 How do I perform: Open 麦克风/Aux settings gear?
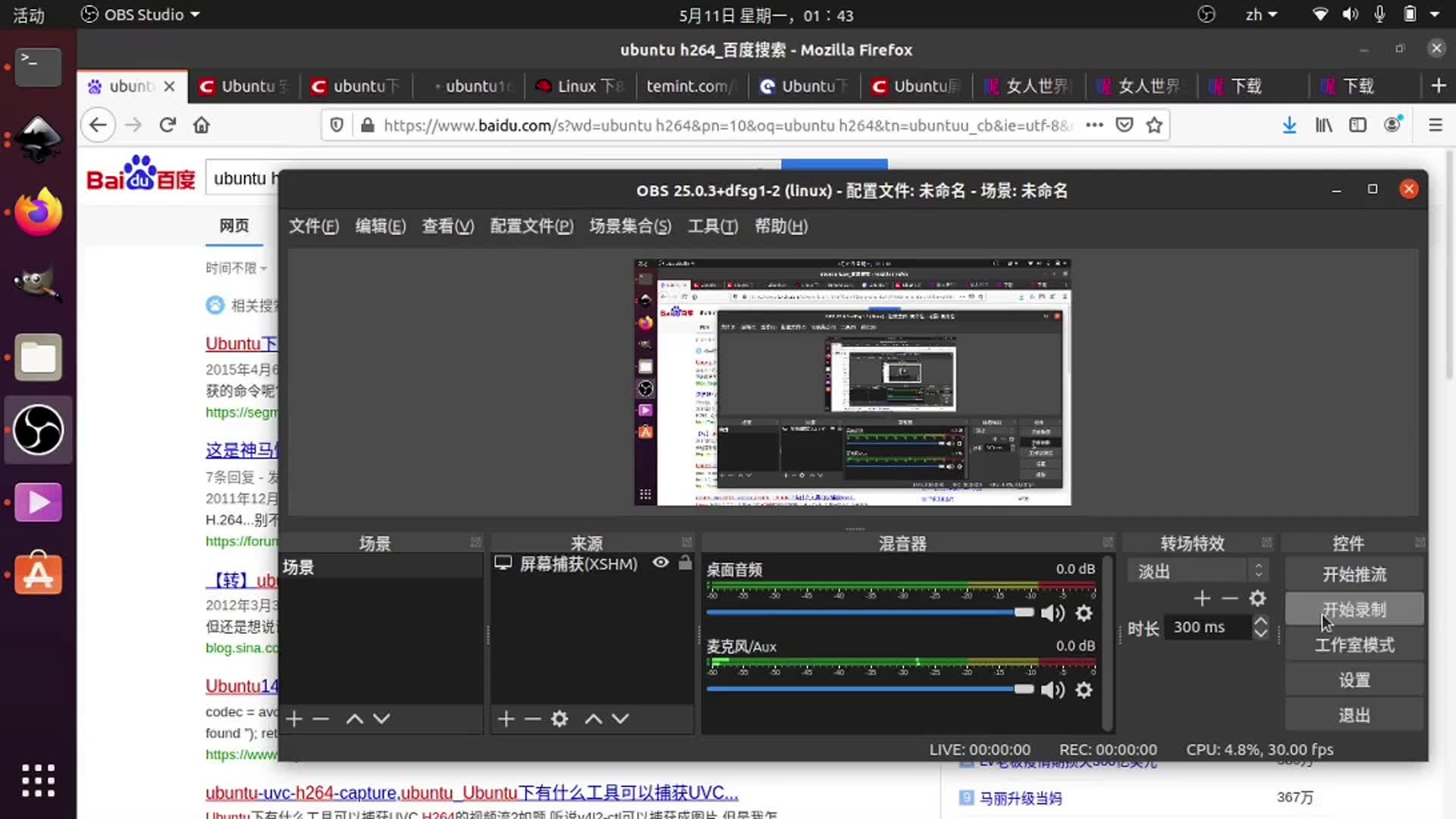click(x=1084, y=689)
